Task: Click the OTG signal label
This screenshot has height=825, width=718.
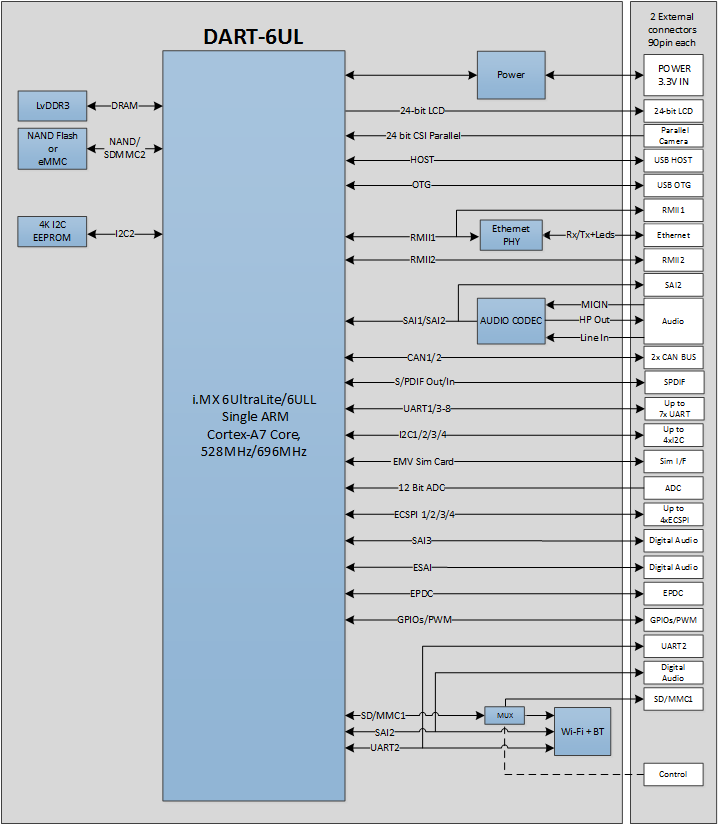Action: 421,185
